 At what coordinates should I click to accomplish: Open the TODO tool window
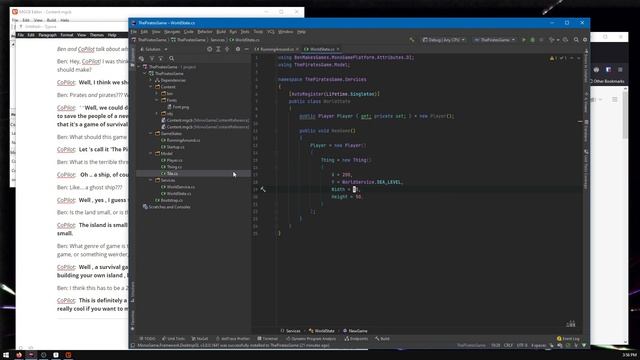coord(147,339)
